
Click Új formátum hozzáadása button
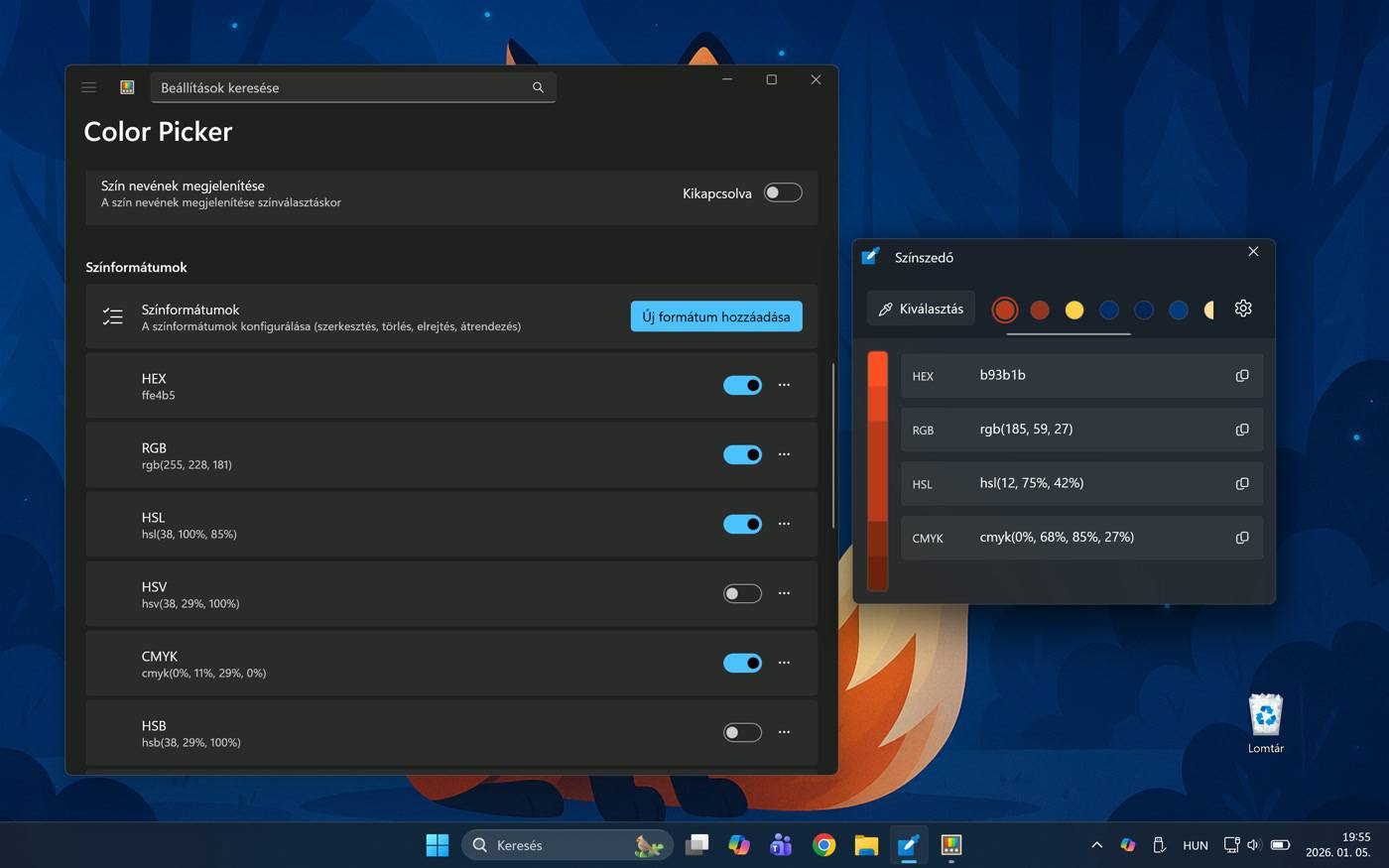(716, 316)
